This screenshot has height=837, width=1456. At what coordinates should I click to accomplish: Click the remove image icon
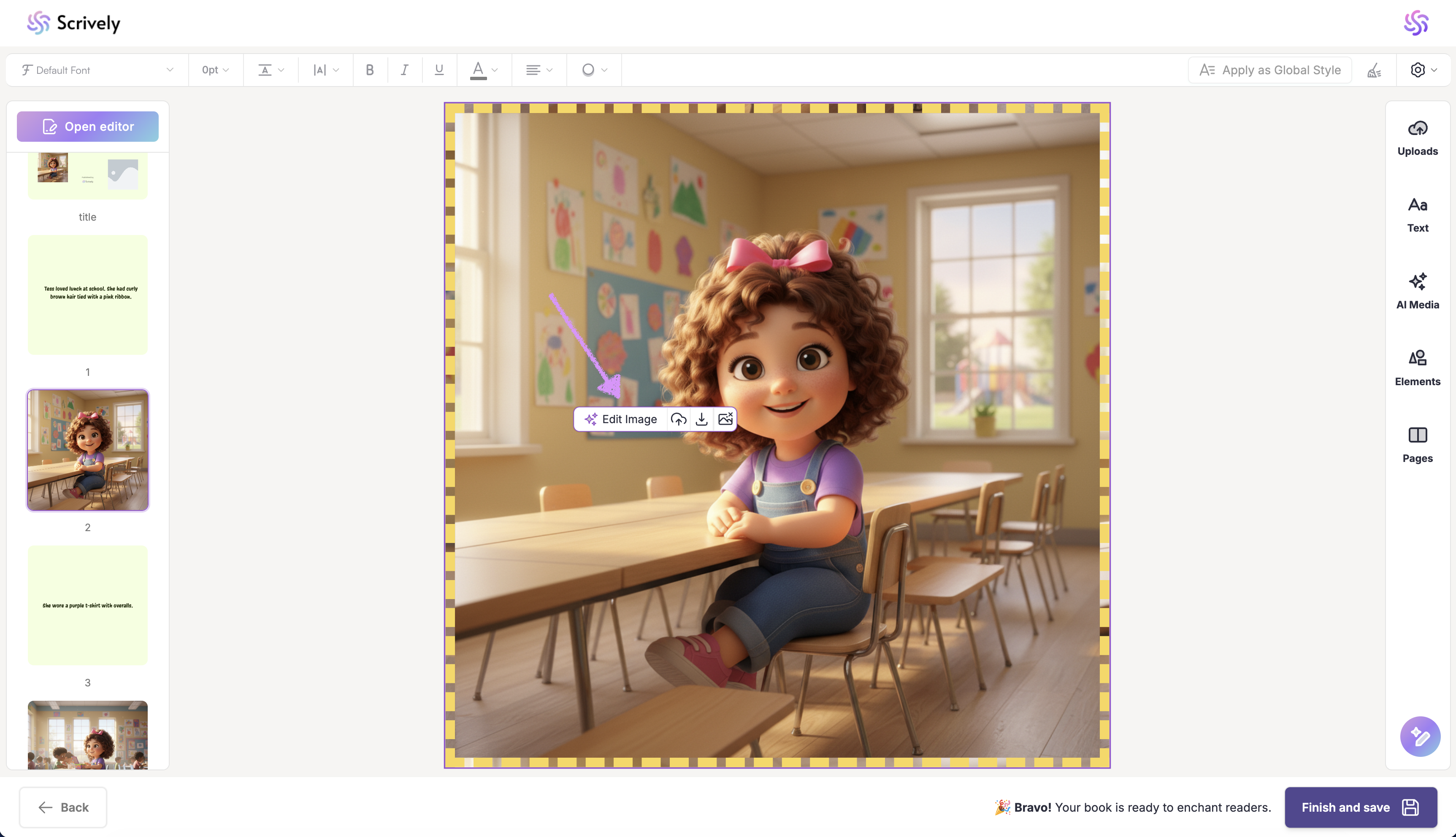click(x=725, y=419)
